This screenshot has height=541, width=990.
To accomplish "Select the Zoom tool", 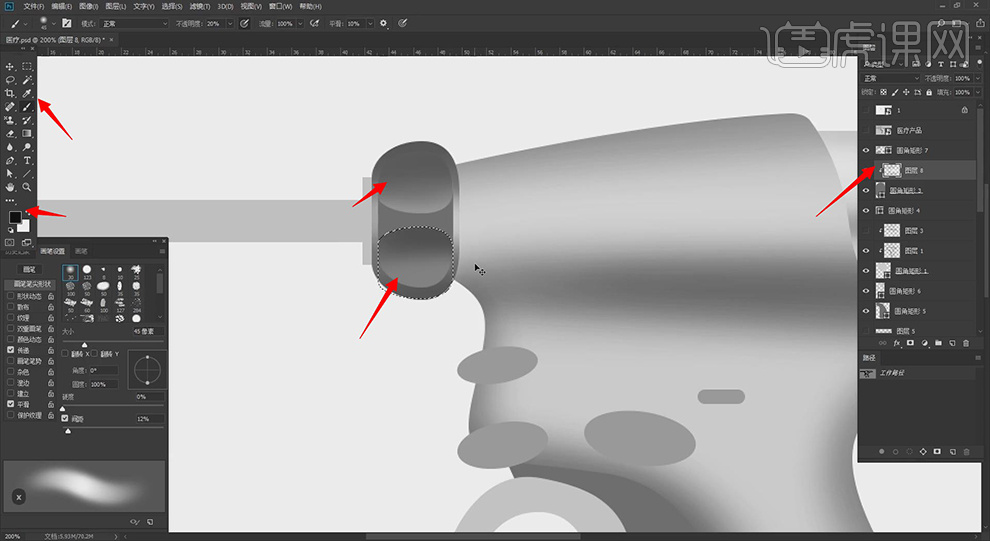I will click(x=27, y=187).
